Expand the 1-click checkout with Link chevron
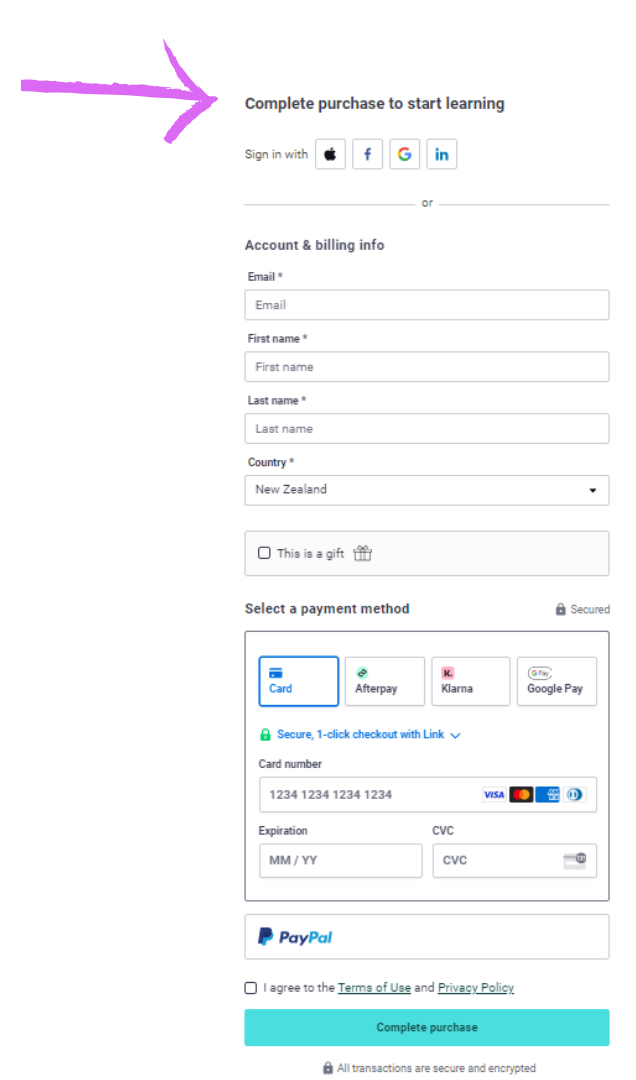 [x=455, y=735]
